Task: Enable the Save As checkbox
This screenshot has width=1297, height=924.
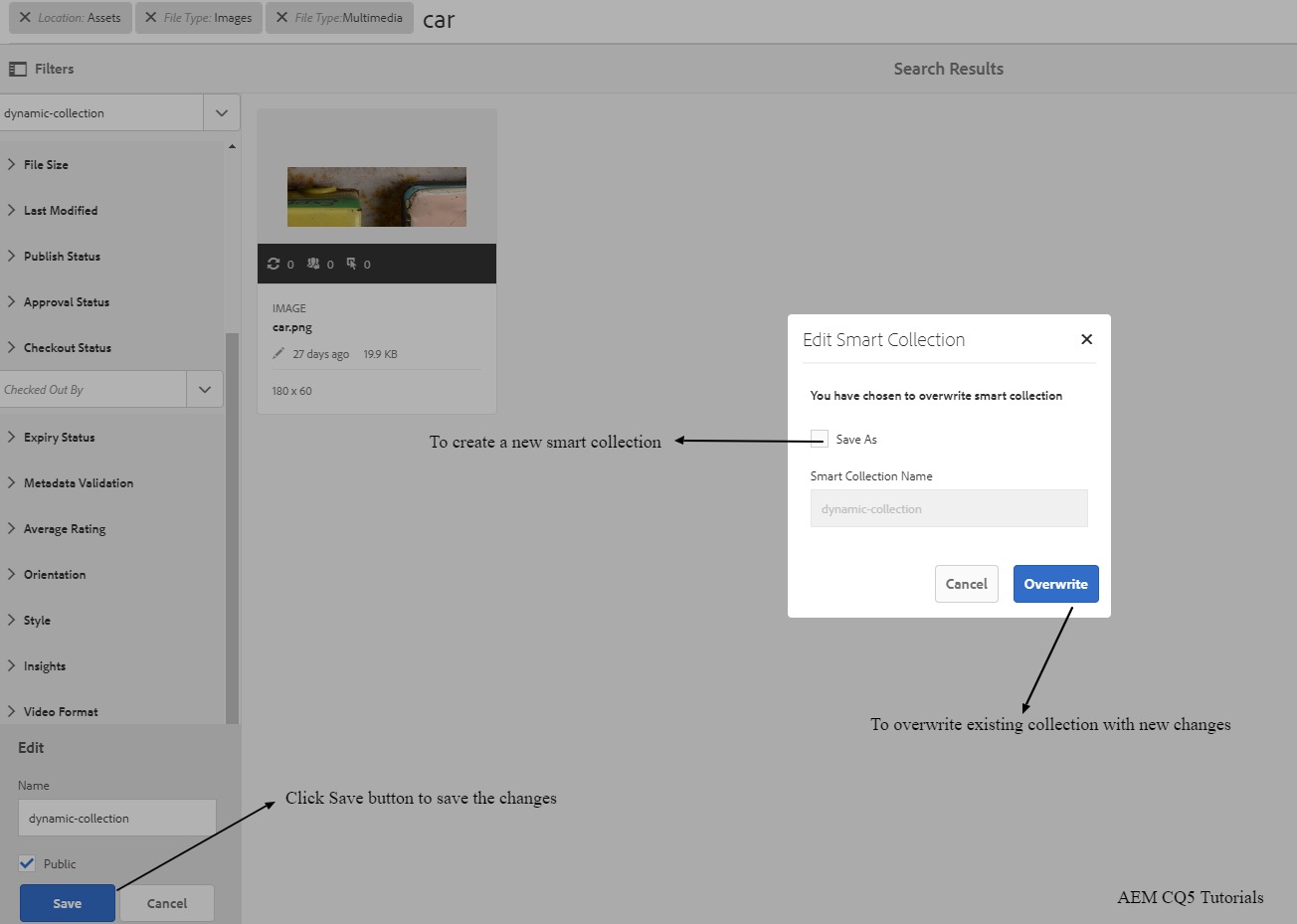Action: (x=820, y=439)
